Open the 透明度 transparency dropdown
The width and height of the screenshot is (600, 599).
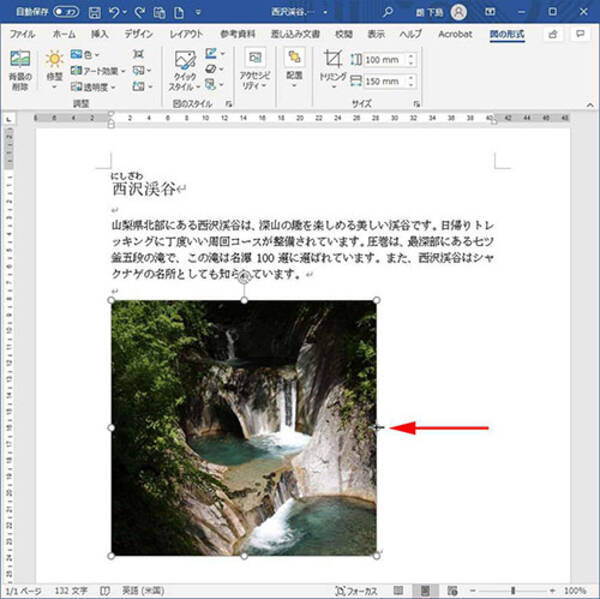(92, 87)
